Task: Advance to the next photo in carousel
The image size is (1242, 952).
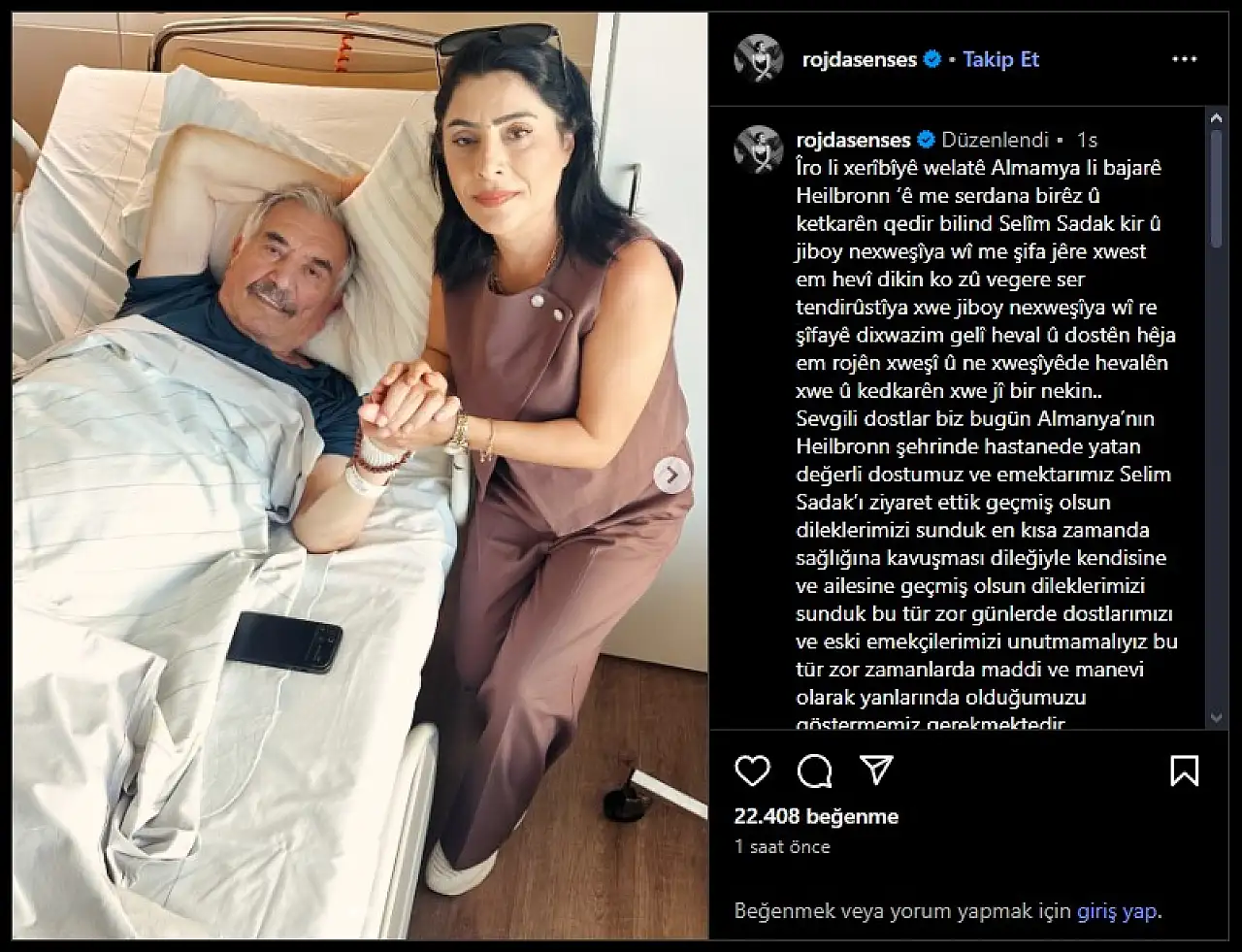Action: [x=671, y=476]
